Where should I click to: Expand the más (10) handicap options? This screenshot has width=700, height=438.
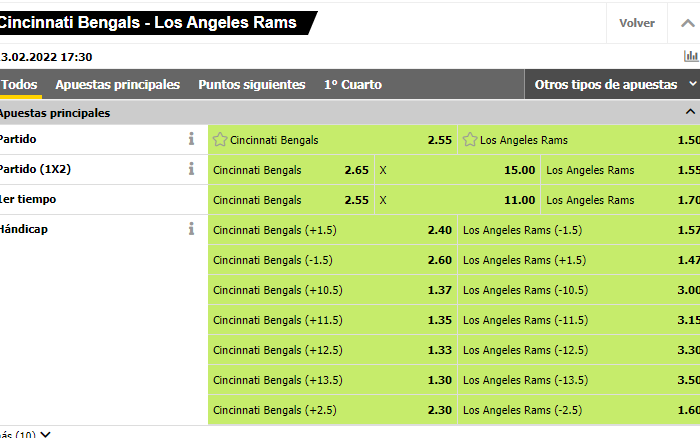[x=25, y=434]
